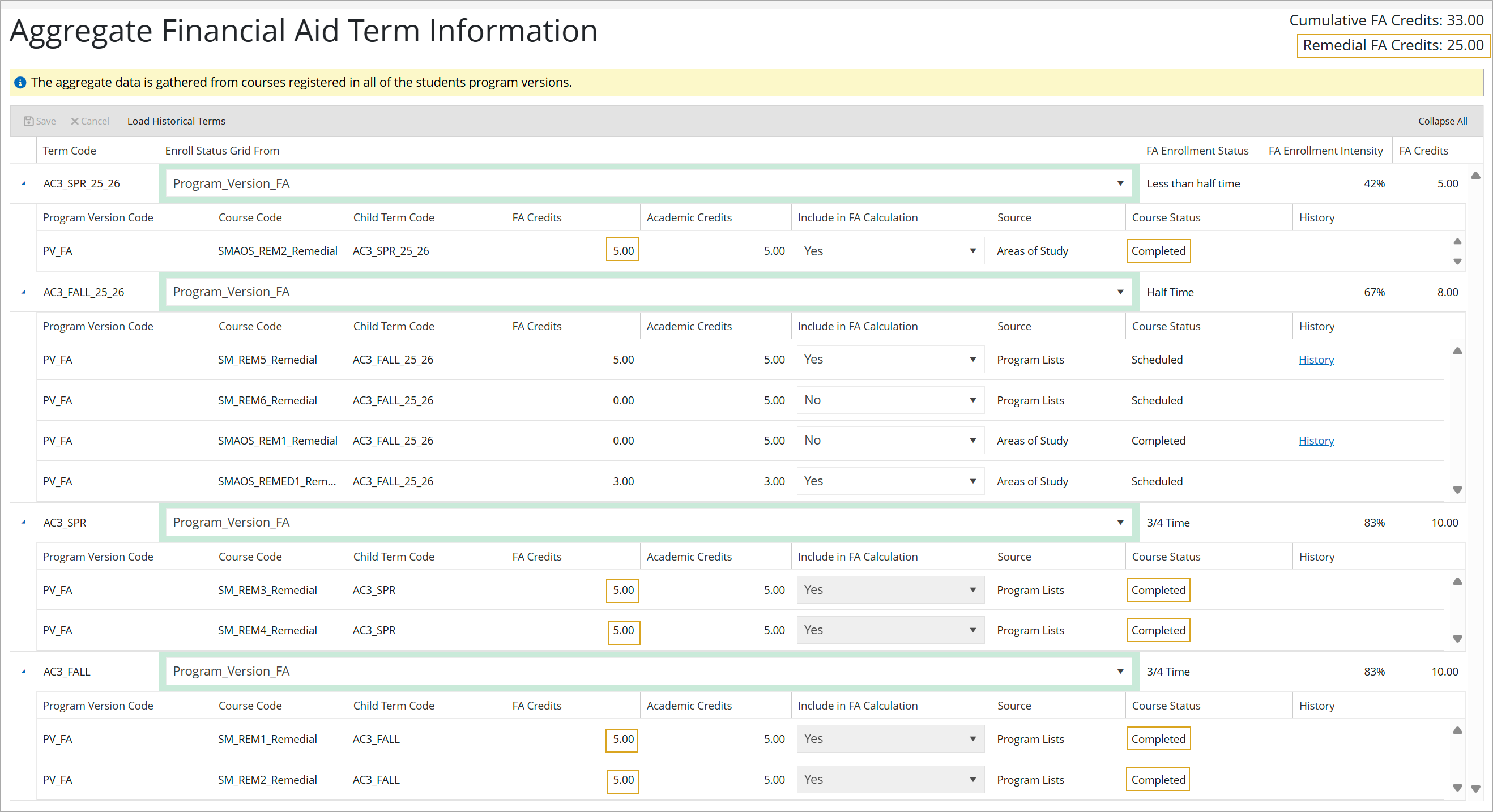Click the Save disk icon

(29, 121)
